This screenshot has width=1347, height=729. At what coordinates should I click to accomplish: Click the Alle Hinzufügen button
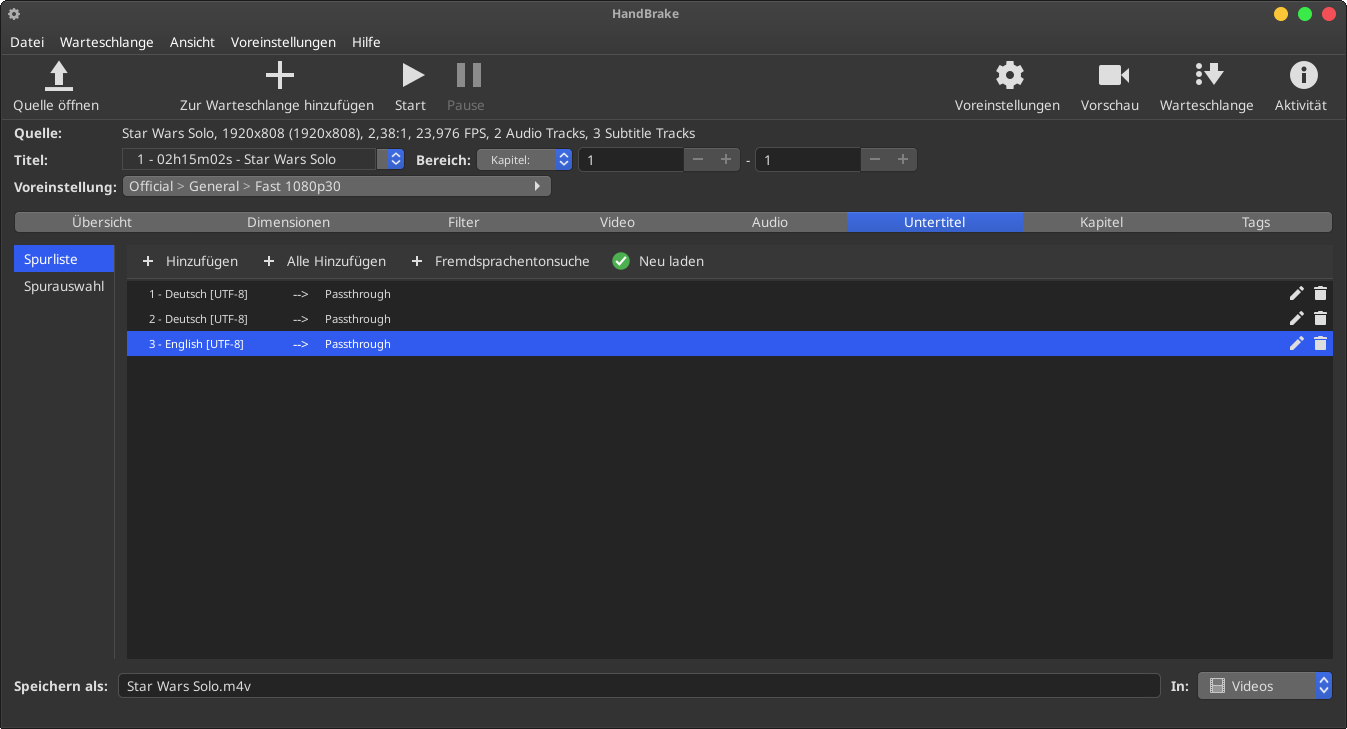324,261
